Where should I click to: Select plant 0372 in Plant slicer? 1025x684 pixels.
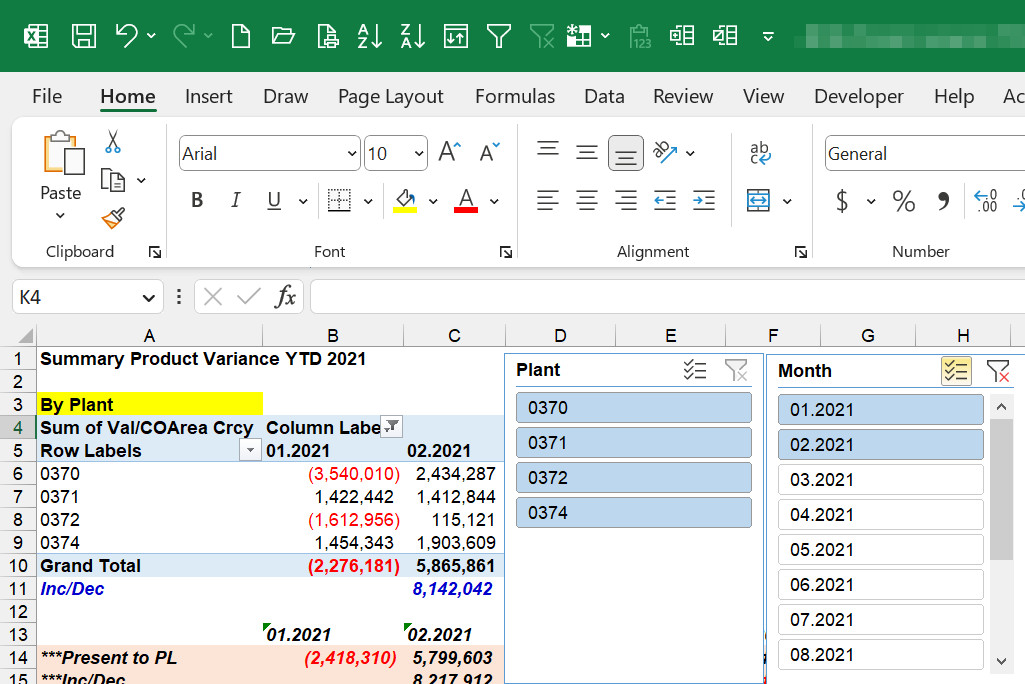(633, 478)
